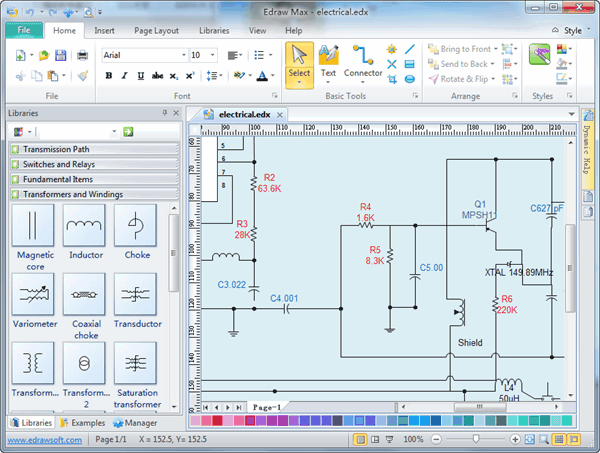Image resolution: width=600 pixels, height=453 pixels.
Task: Toggle Underline text formatting
Action: [x=139, y=75]
